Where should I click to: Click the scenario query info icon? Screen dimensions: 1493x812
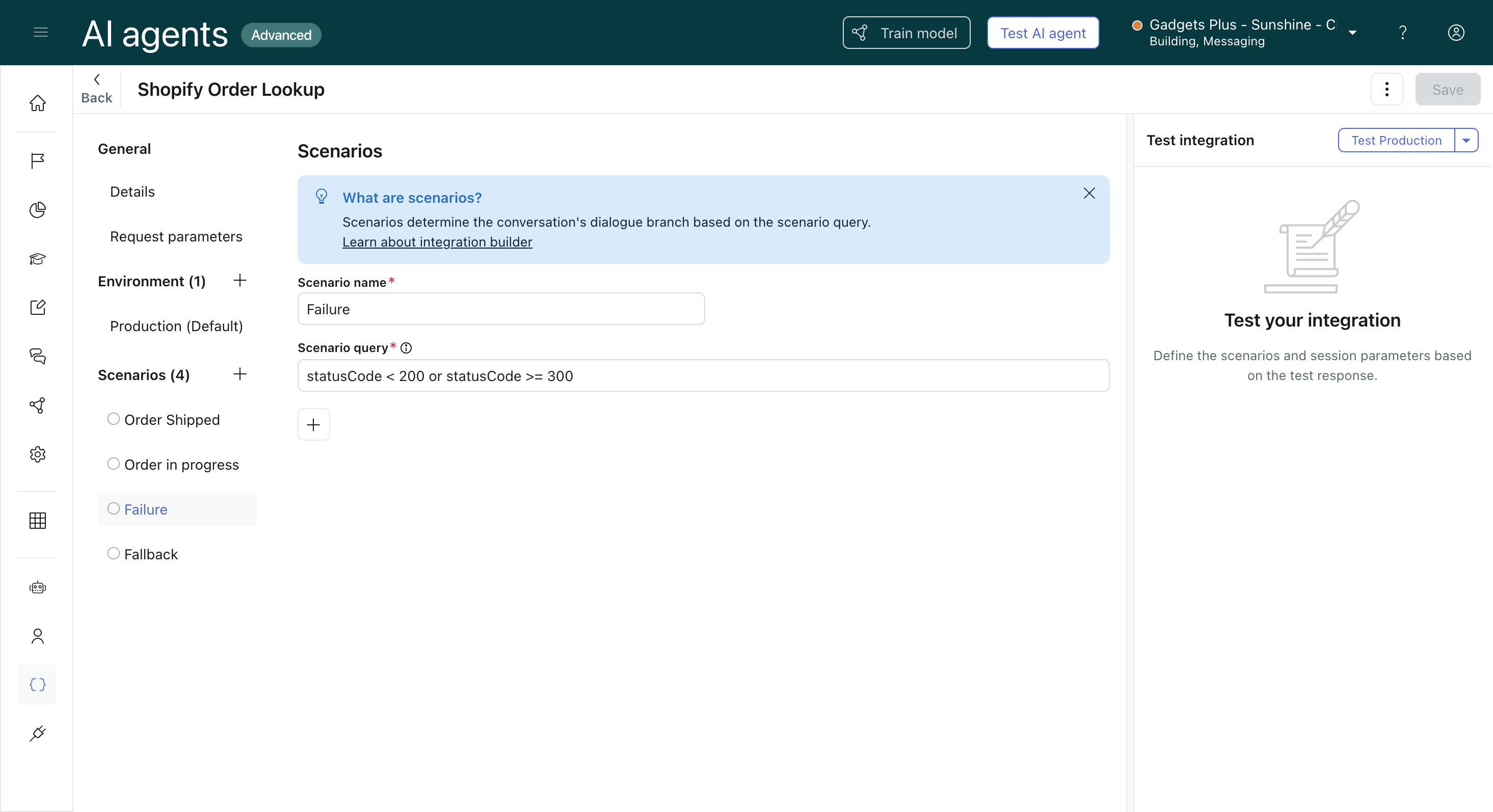pyautogui.click(x=406, y=348)
